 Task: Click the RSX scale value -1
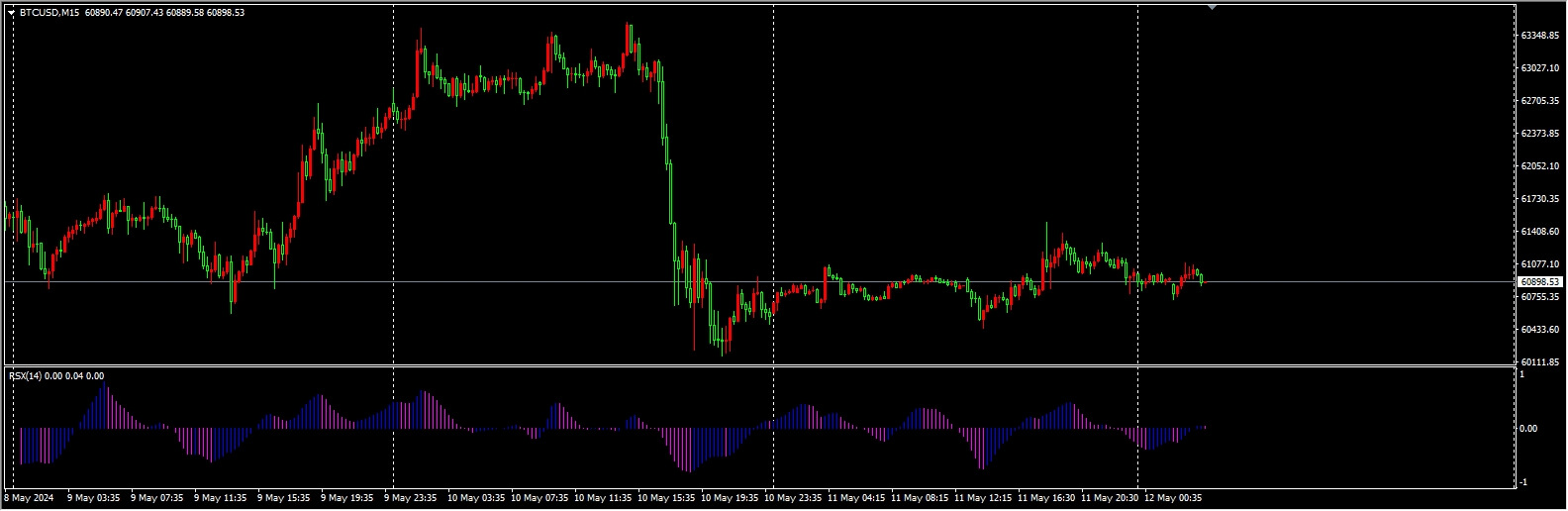(1522, 482)
